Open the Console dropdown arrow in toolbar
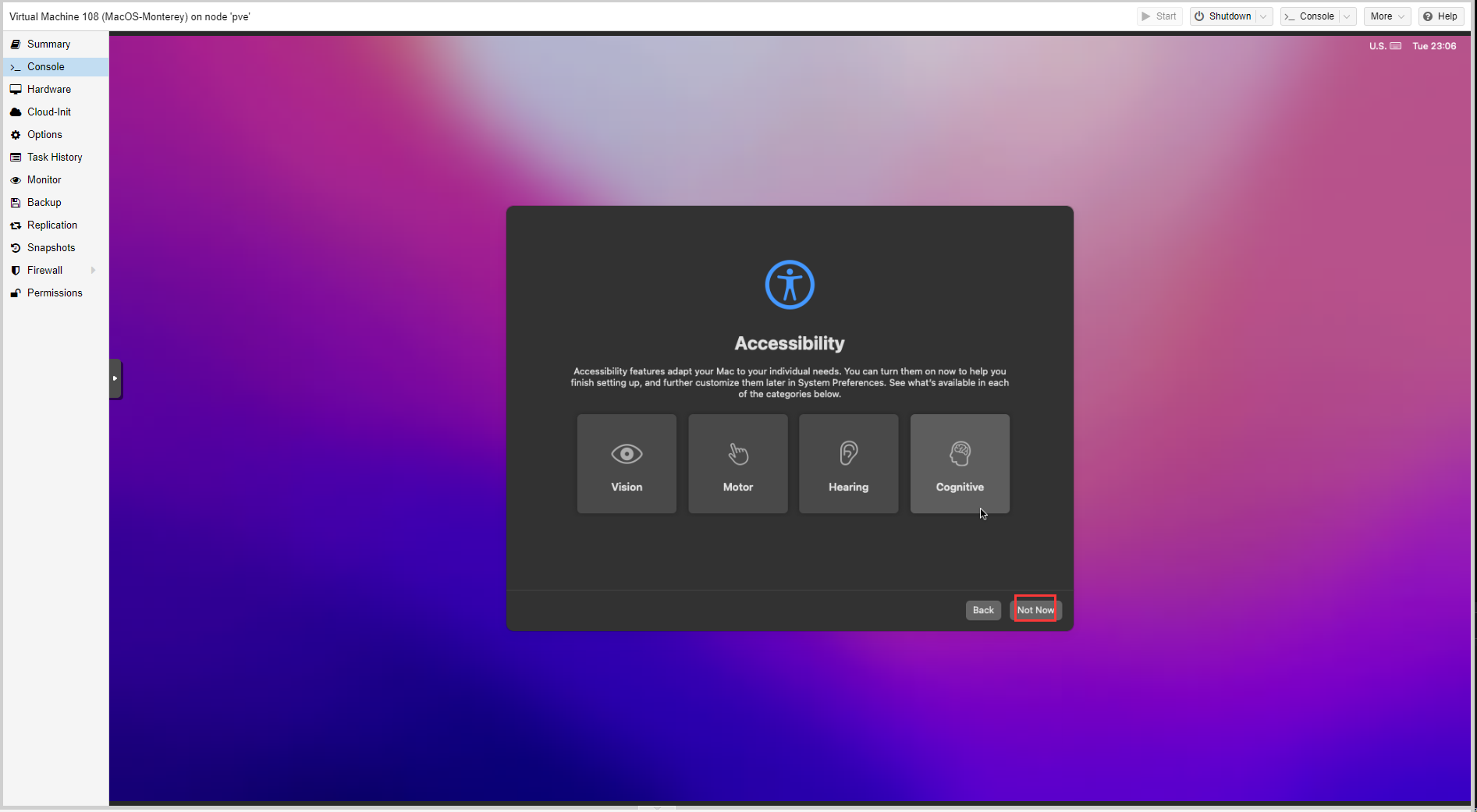This screenshot has height=812, width=1477. tap(1347, 16)
